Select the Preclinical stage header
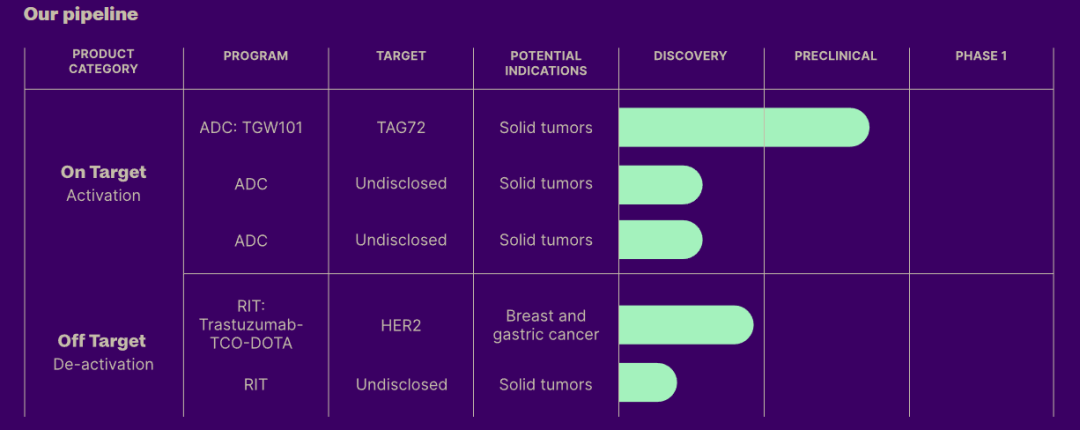 pos(835,56)
